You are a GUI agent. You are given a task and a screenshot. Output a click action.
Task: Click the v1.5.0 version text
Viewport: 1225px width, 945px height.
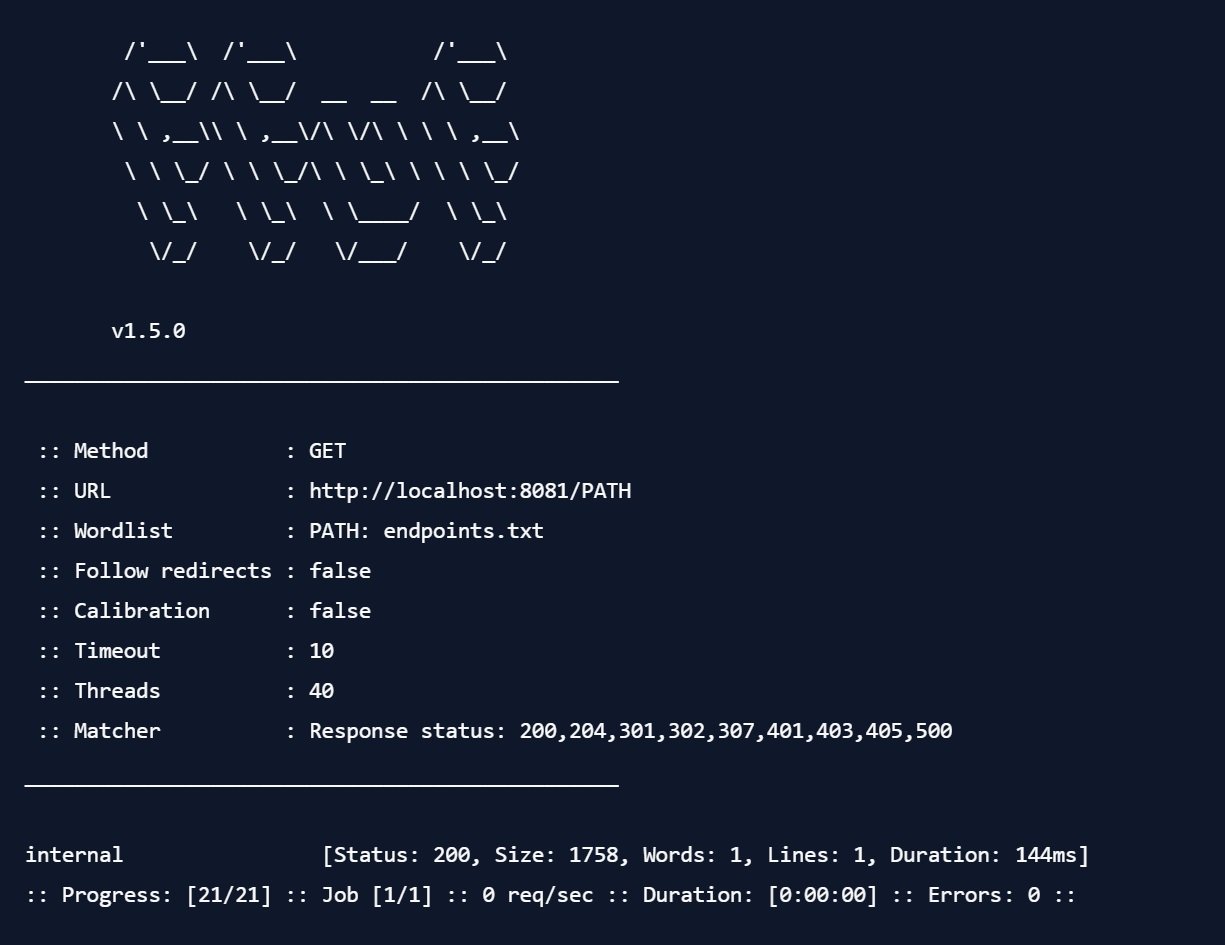(x=148, y=331)
